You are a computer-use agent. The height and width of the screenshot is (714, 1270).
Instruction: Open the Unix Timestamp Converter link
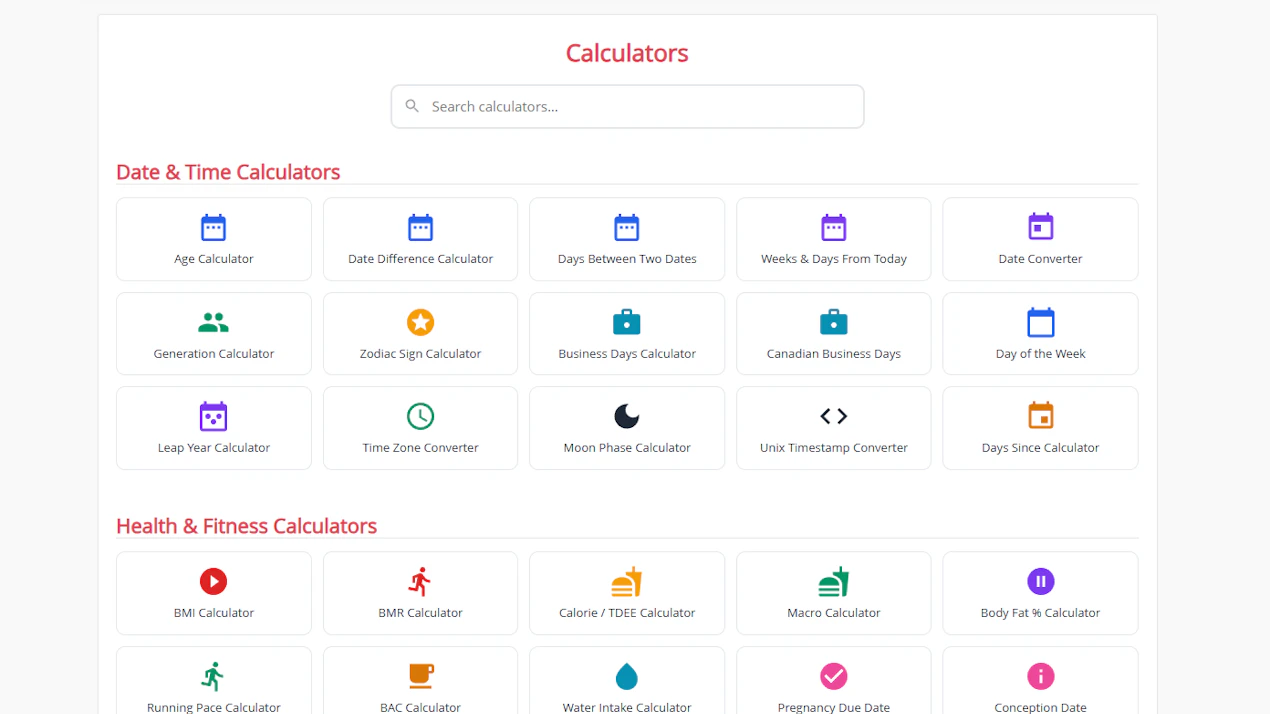[834, 428]
